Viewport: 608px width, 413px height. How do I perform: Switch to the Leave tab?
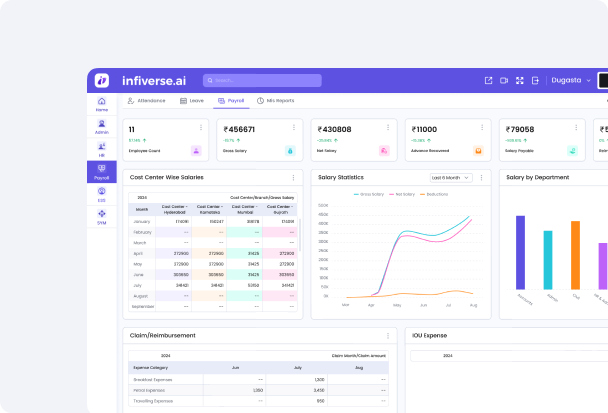(x=192, y=101)
